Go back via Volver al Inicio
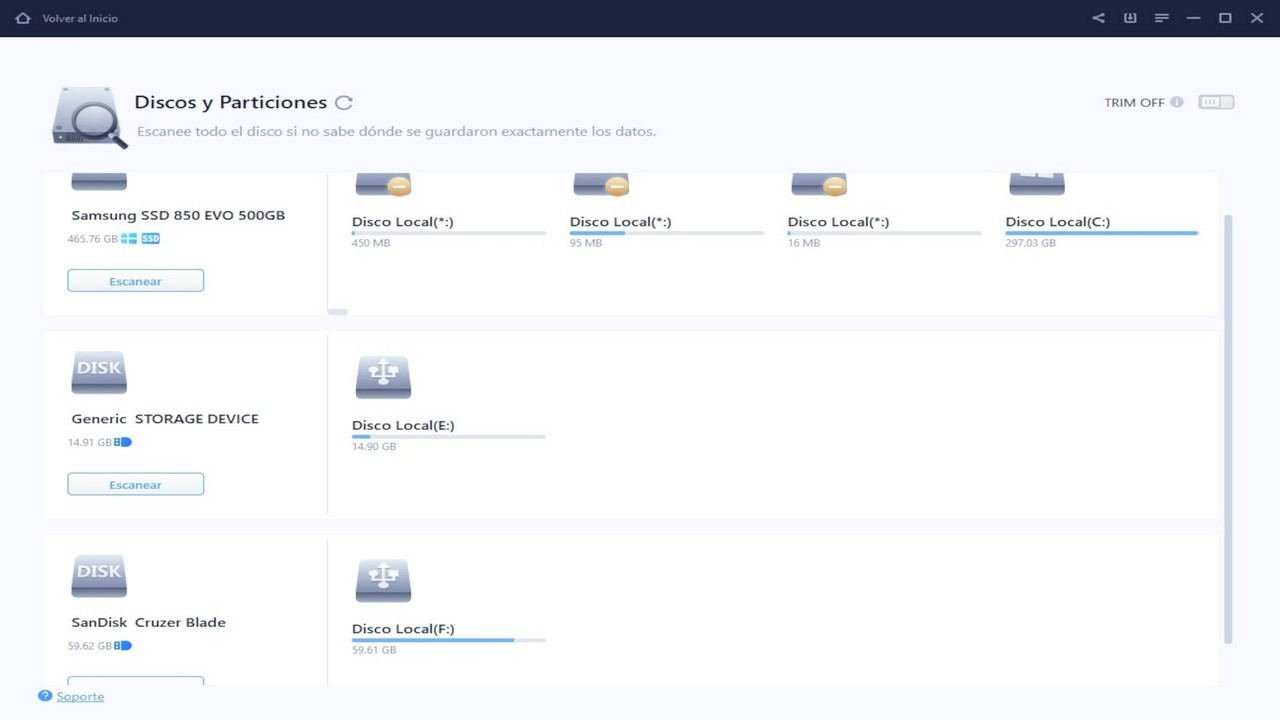This screenshot has width=1280, height=720. (80, 19)
